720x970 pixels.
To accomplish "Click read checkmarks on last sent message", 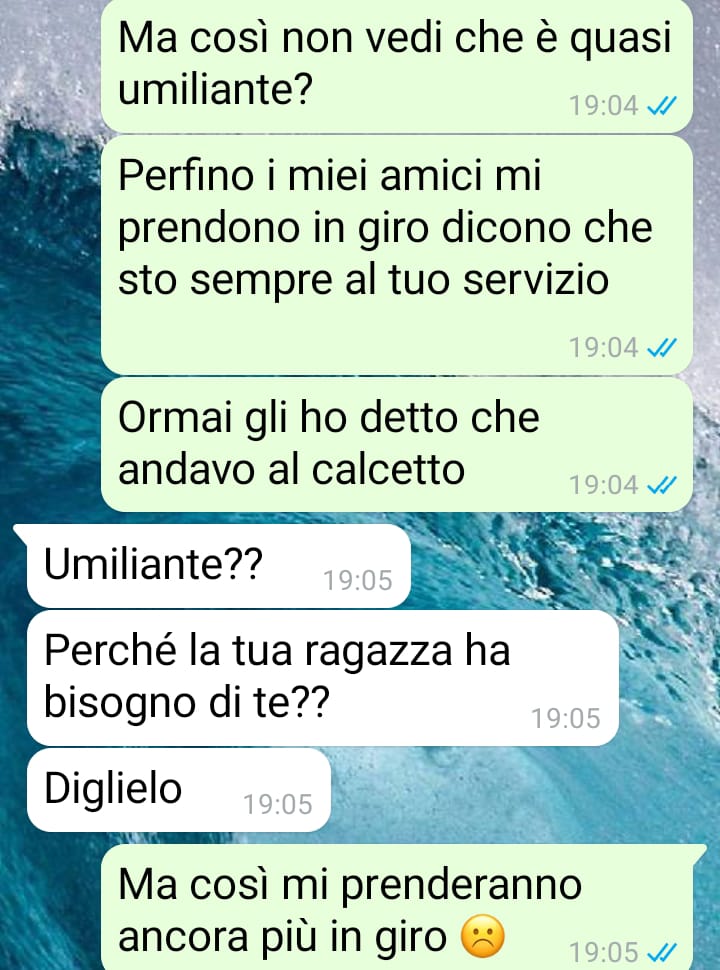I will [x=661, y=951].
